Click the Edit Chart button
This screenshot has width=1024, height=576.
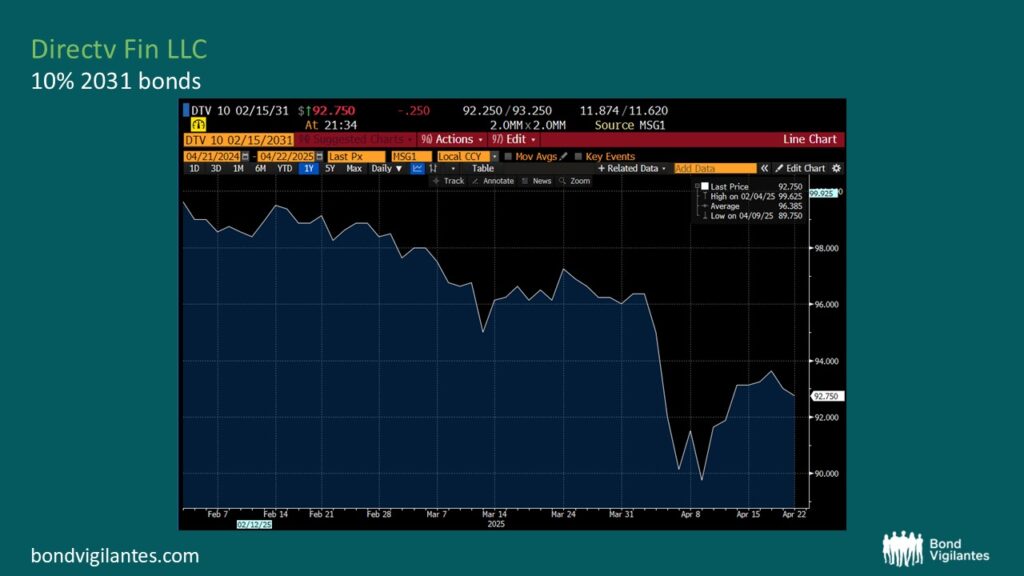click(800, 168)
